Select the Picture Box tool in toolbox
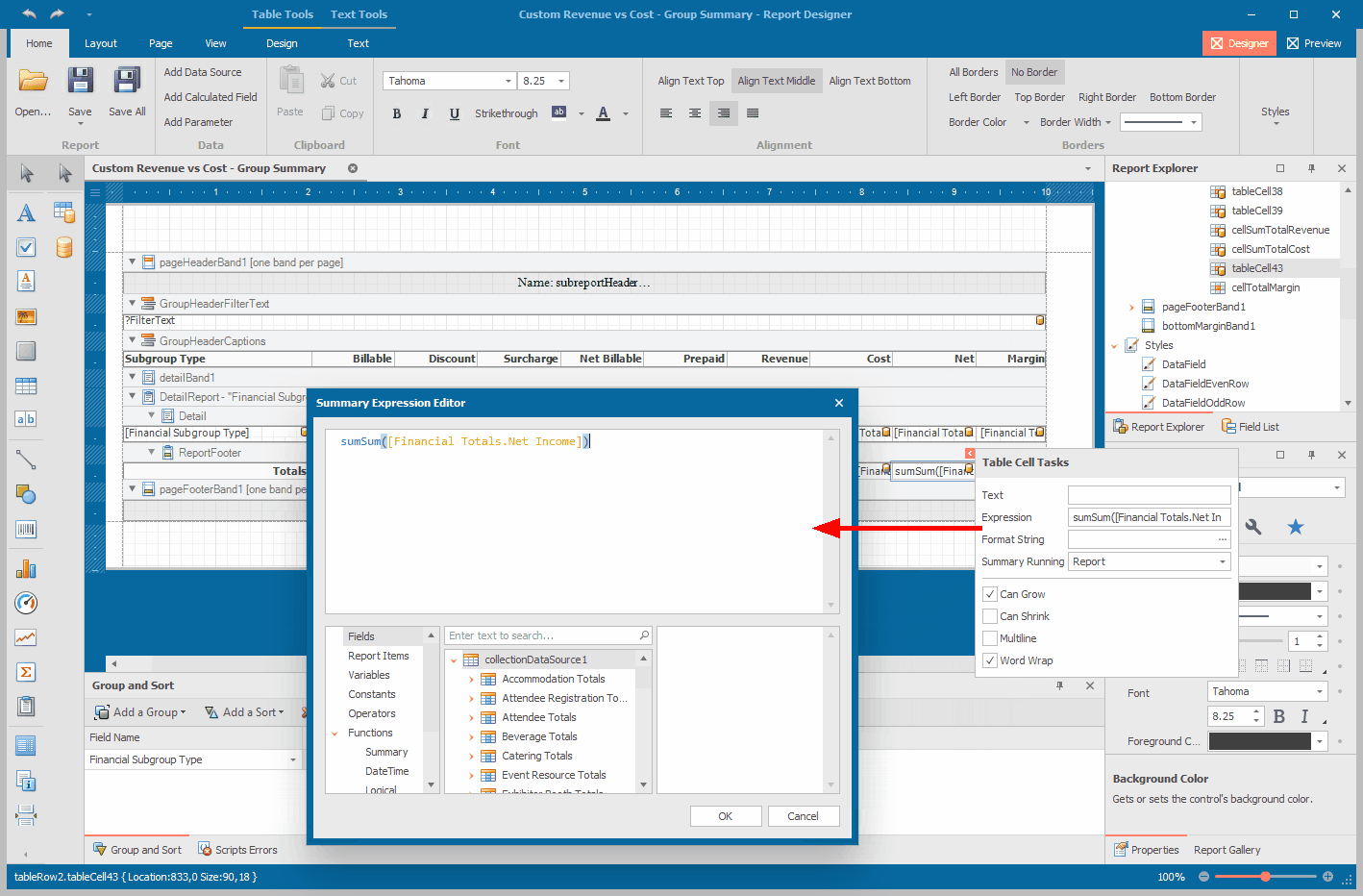The image size is (1363, 896). tap(26, 316)
